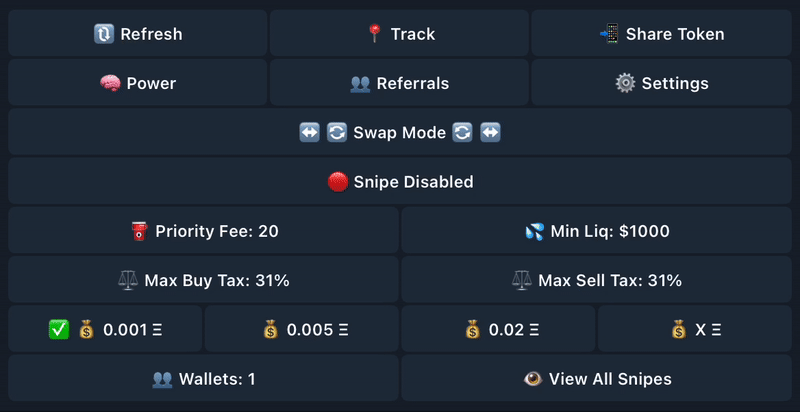The width and height of the screenshot is (800, 412).
Task: Open the custom X Ξ amount option
Action: point(695,329)
